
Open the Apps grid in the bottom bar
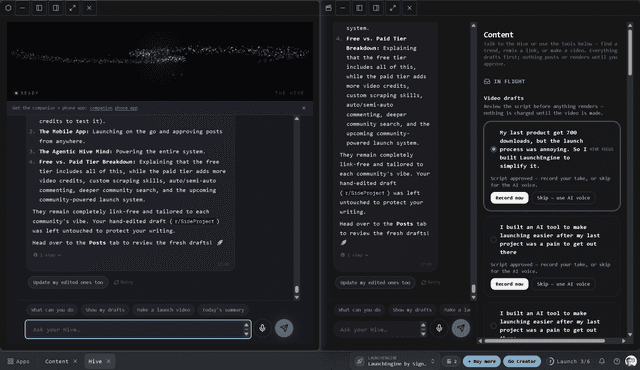click(x=18, y=361)
